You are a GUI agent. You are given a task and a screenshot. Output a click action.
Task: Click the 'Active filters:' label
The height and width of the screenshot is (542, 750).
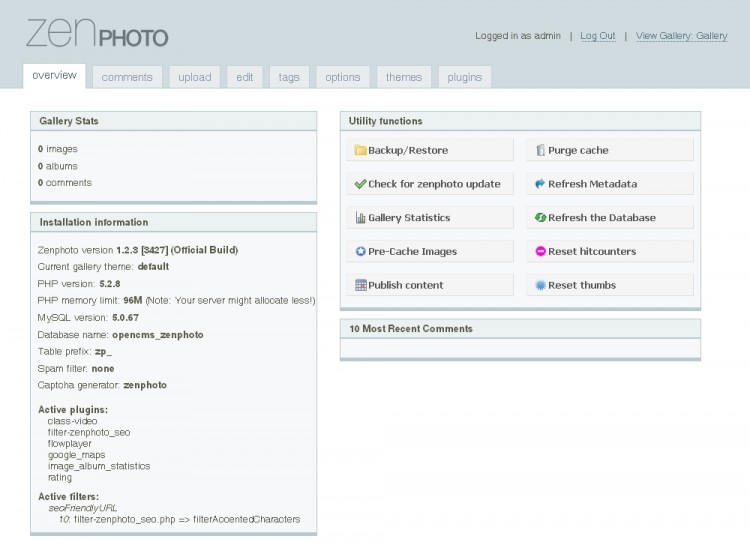[x=68, y=497]
